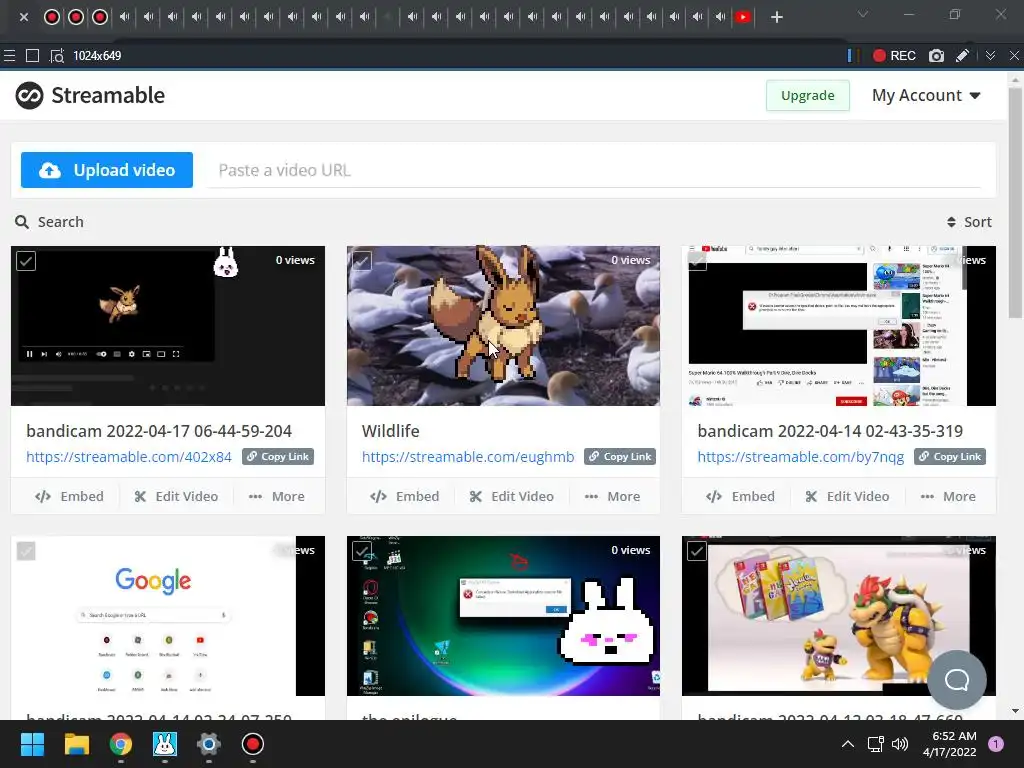Expand the My Account menu

[x=926, y=95]
